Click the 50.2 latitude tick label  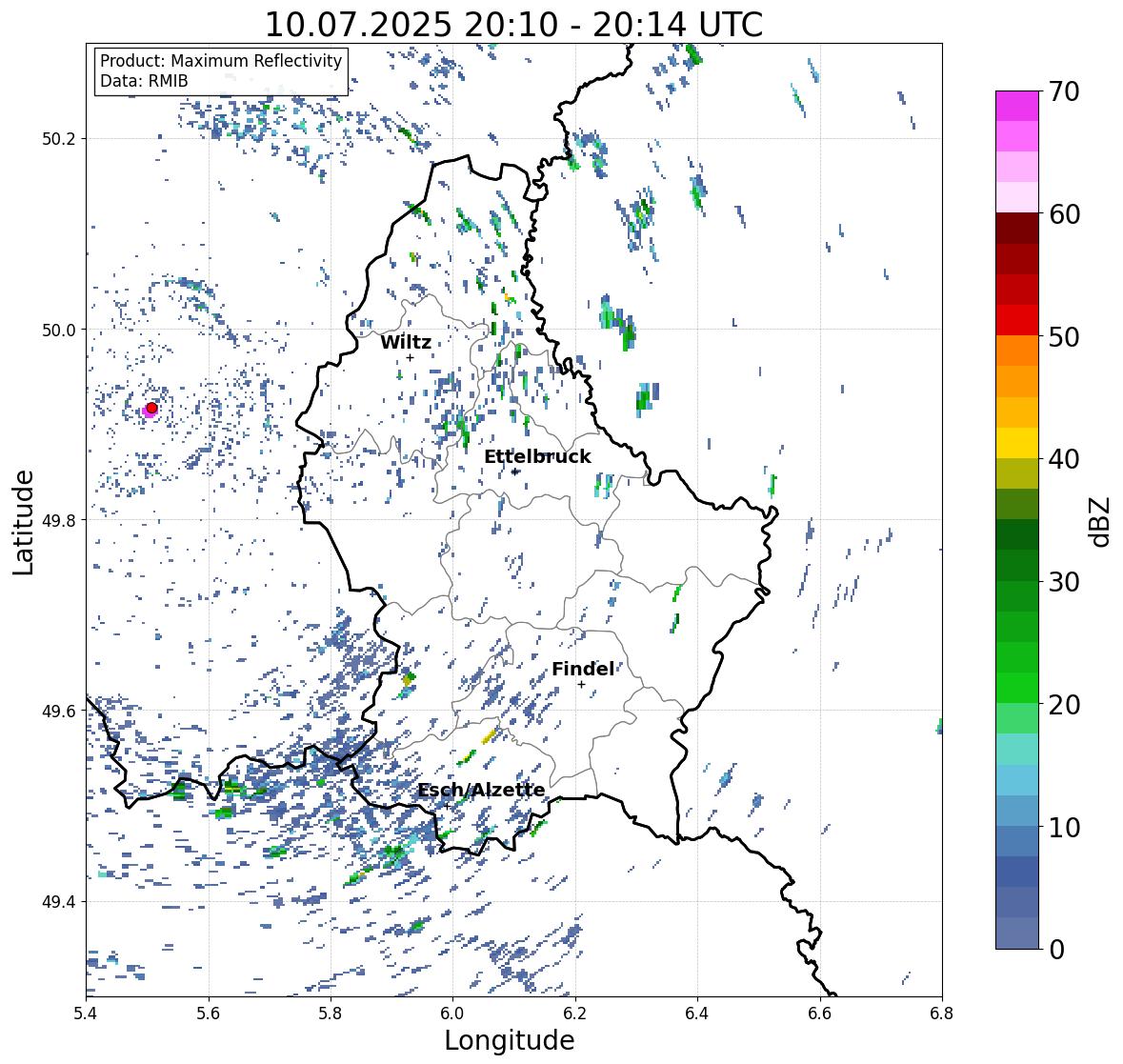pyautogui.click(x=59, y=139)
